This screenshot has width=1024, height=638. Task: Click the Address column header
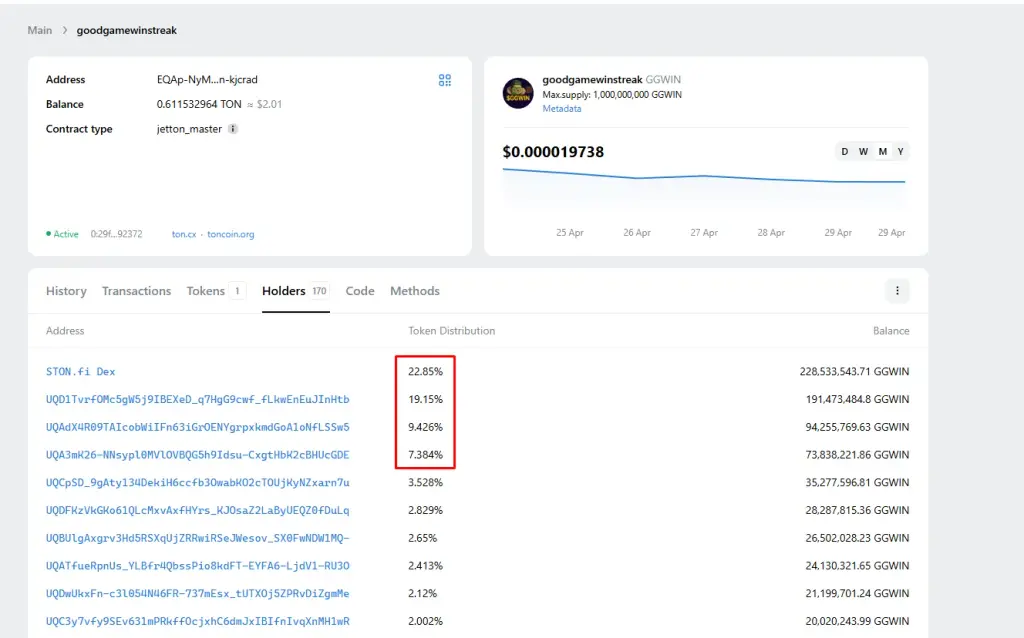pos(65,330)
